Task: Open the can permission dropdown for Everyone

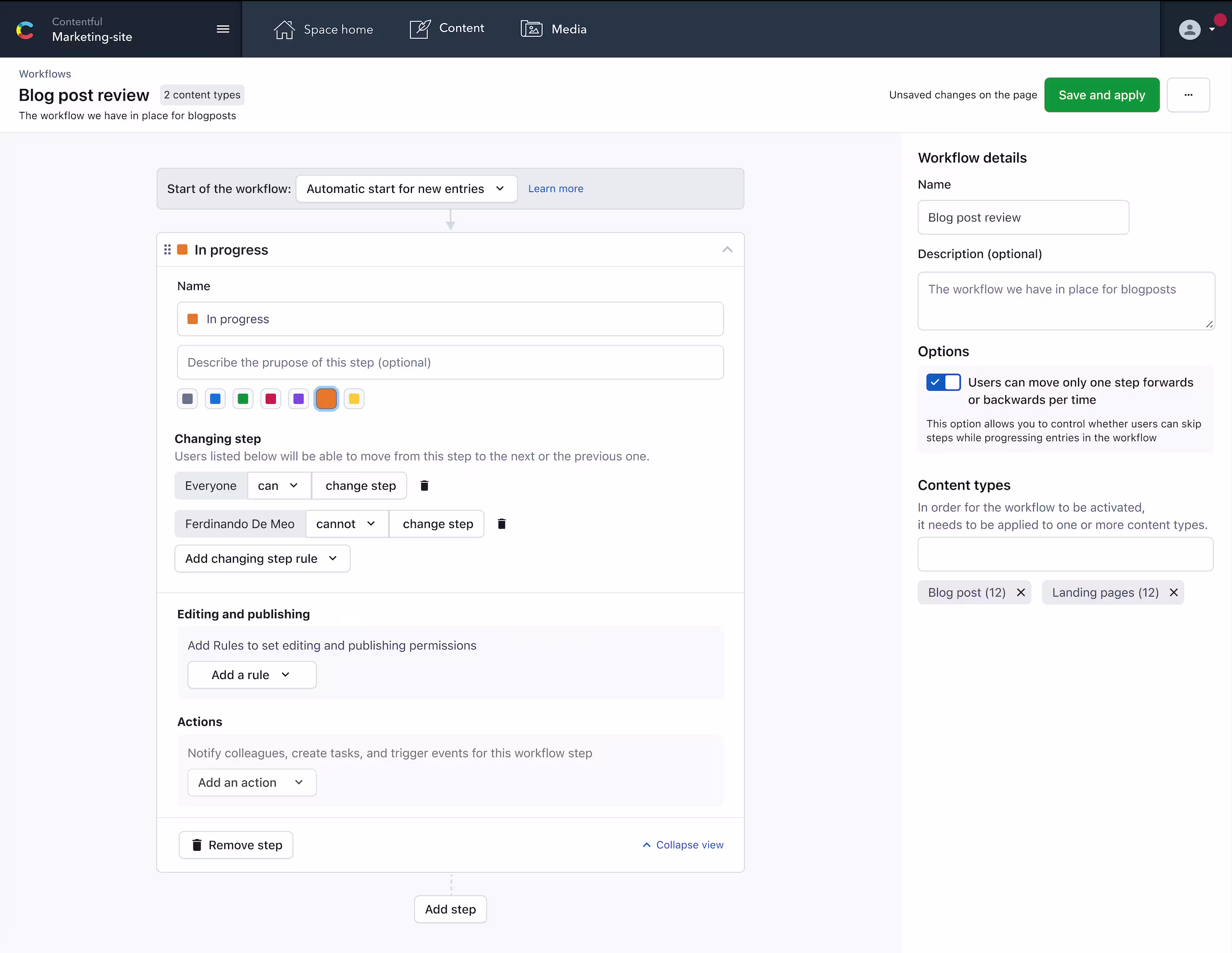Action: click(x=279, y=486)
